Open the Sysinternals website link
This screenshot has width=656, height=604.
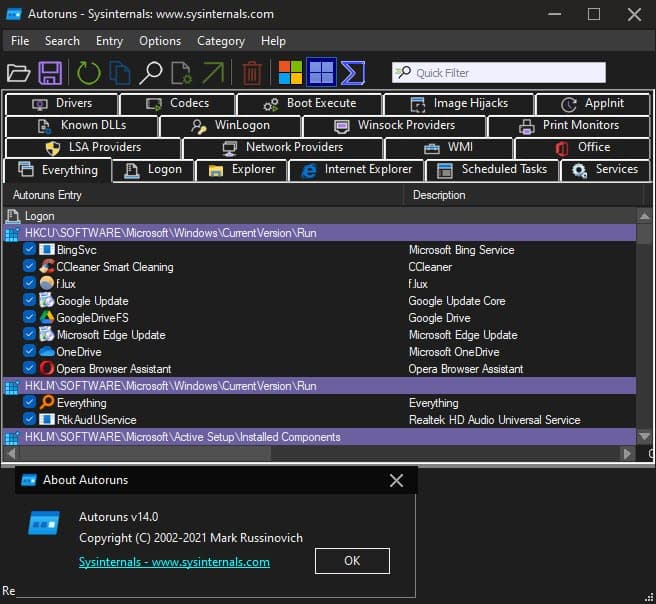pos(174,562)
